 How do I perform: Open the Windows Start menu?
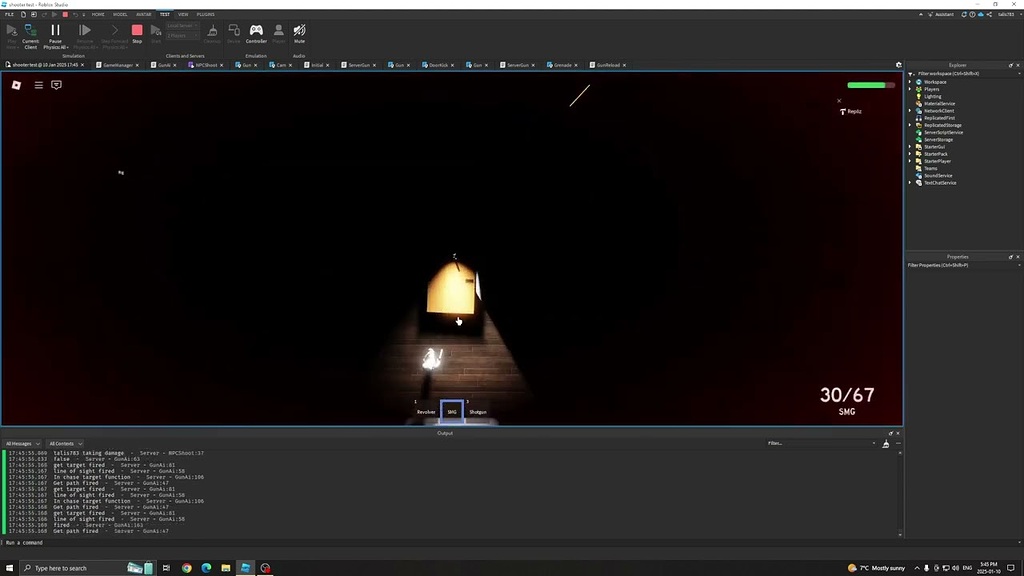(9, 568)
